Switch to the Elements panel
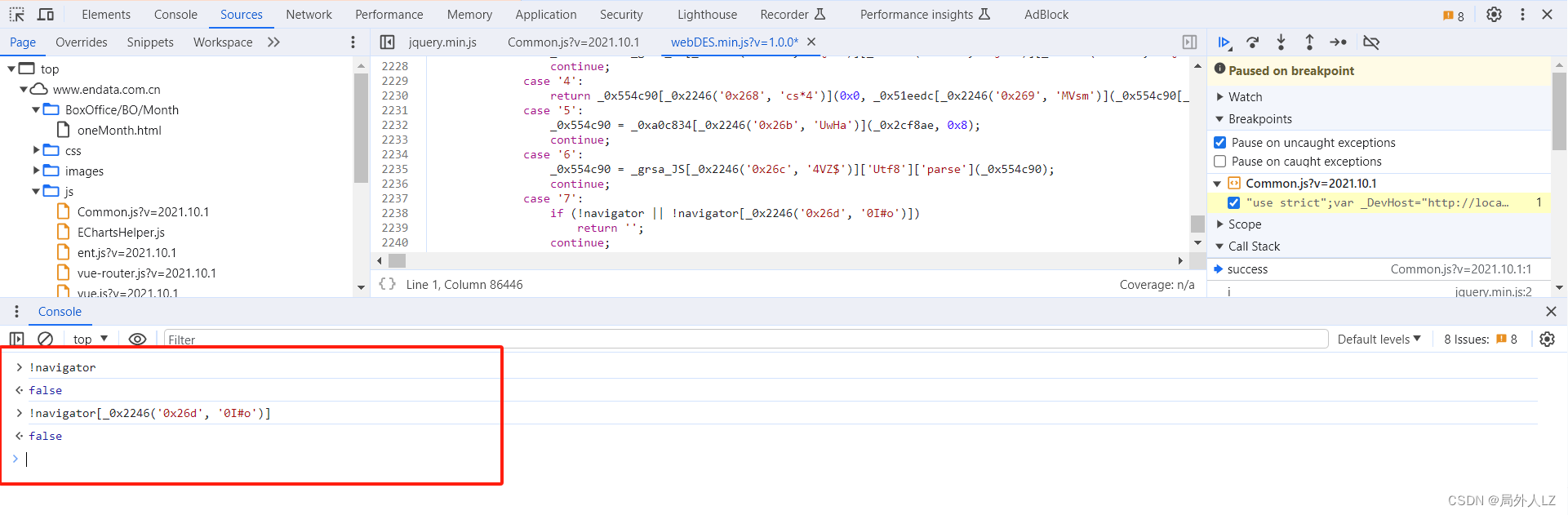This screenshot has width=1568, height=515. tap(106, 15)
